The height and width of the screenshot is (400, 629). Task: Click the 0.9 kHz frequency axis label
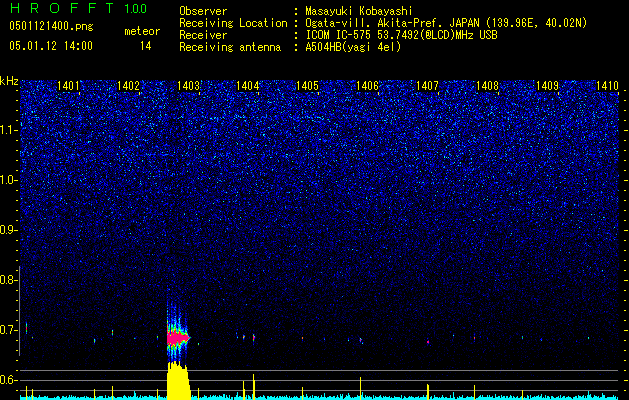(8, 230)
